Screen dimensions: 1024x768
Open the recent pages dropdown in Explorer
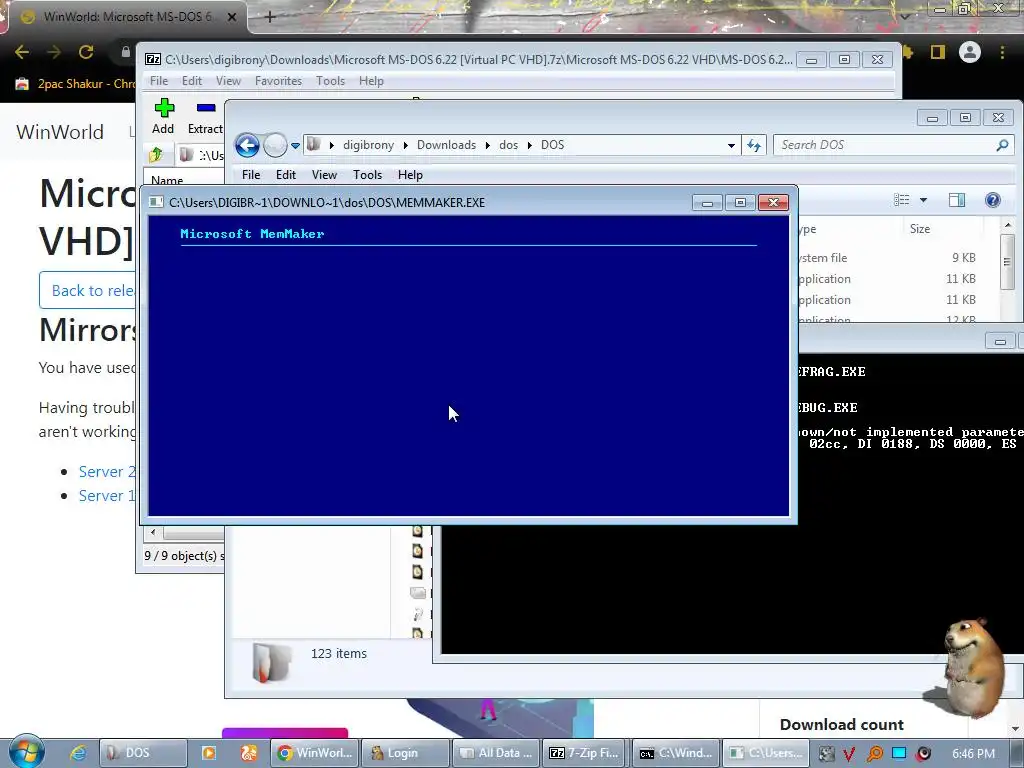click(295, 146)
